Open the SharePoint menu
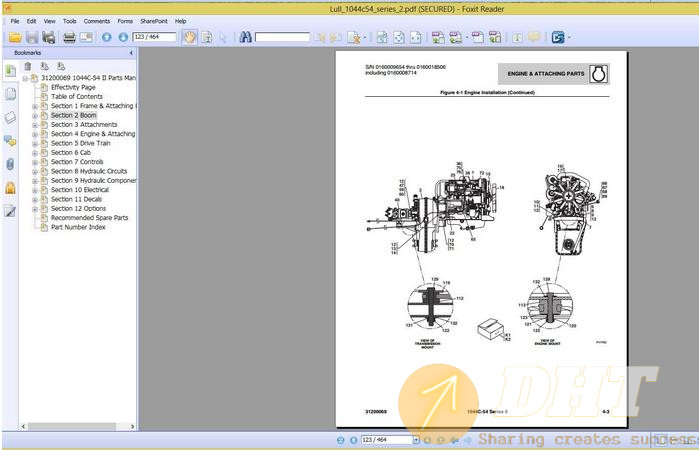699x450 pixels. point(154,21)
